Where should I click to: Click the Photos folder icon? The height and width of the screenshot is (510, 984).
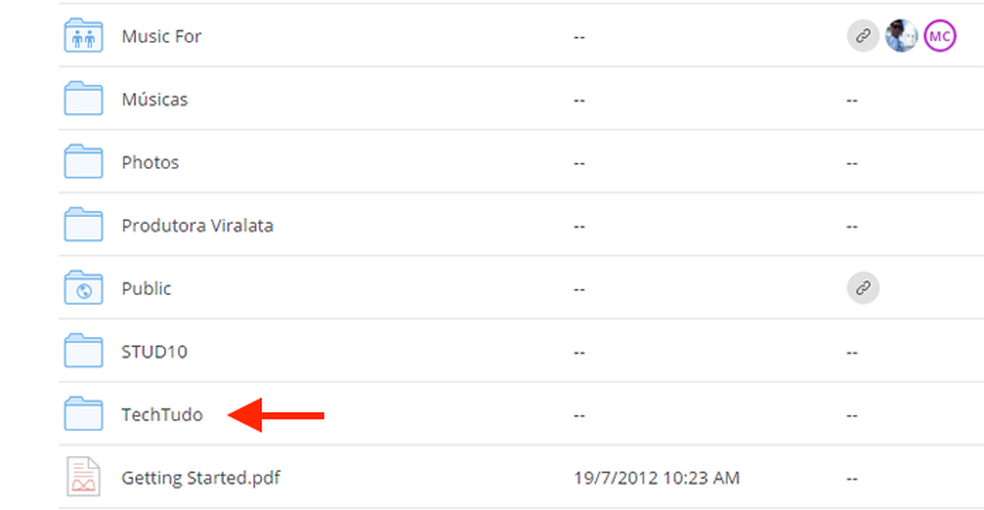(x=83, y=162)
